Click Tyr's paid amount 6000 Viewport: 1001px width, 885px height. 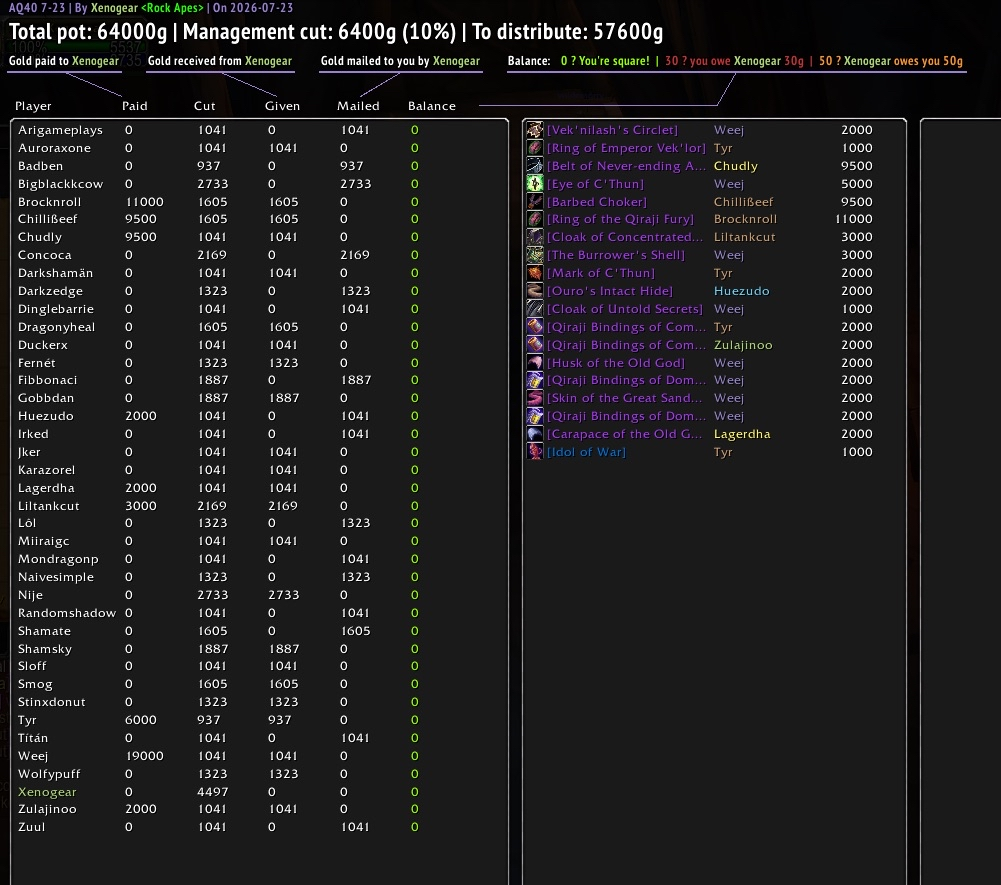(x=140, y=720)
